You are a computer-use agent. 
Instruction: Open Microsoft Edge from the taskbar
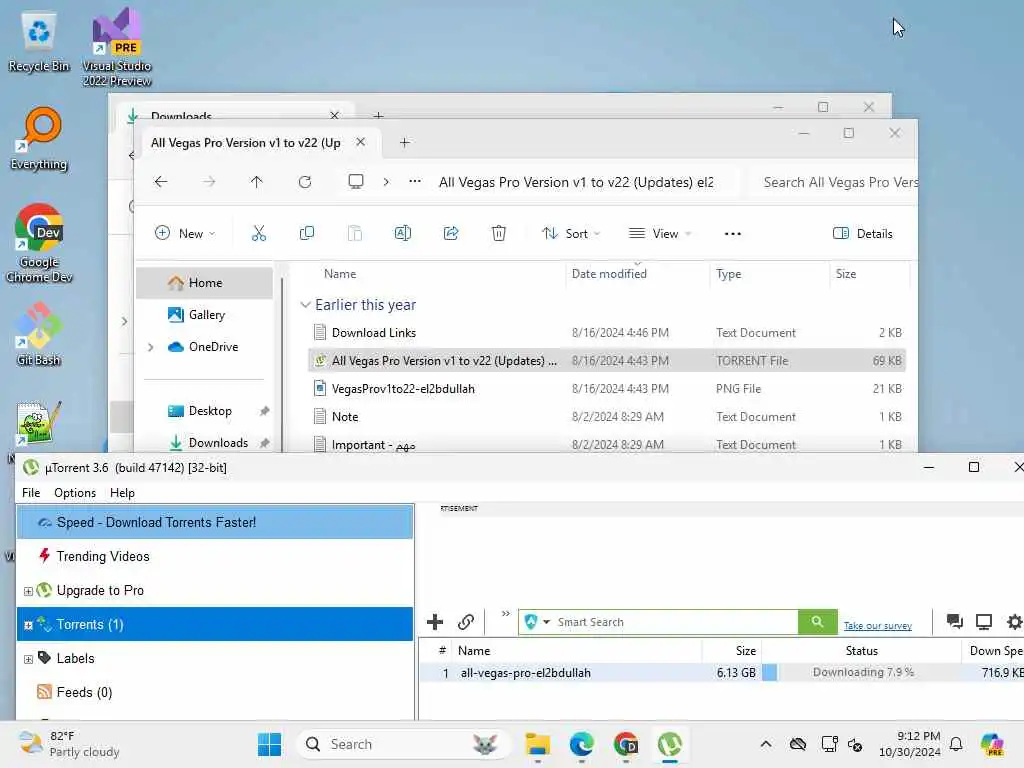point(581,744)
